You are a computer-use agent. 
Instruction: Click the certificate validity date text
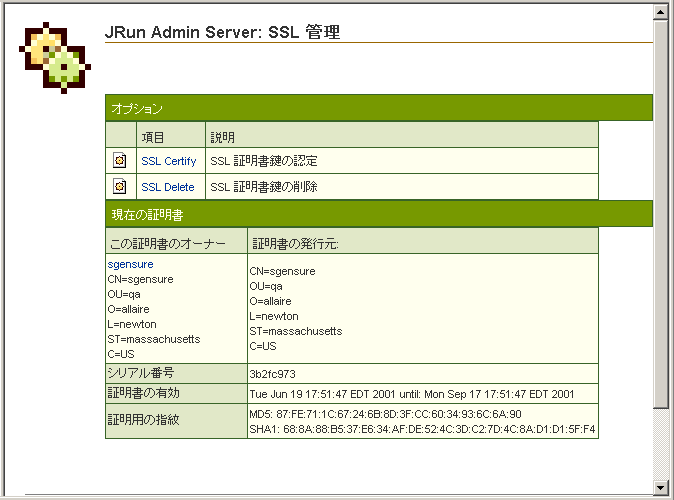(412, 394)
